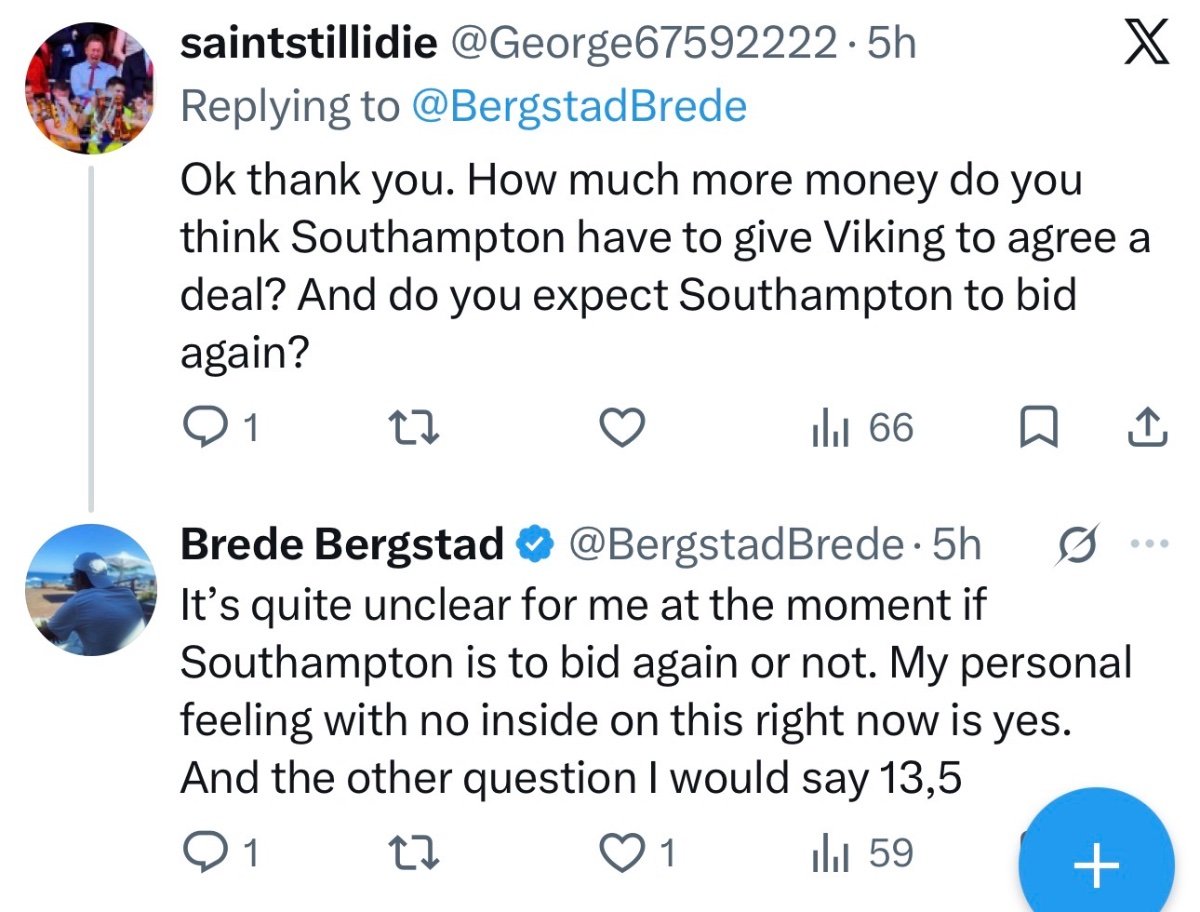View analytics showing 66 views
Viewport: 1200px width, 912px height.
[x=862, y=429]
